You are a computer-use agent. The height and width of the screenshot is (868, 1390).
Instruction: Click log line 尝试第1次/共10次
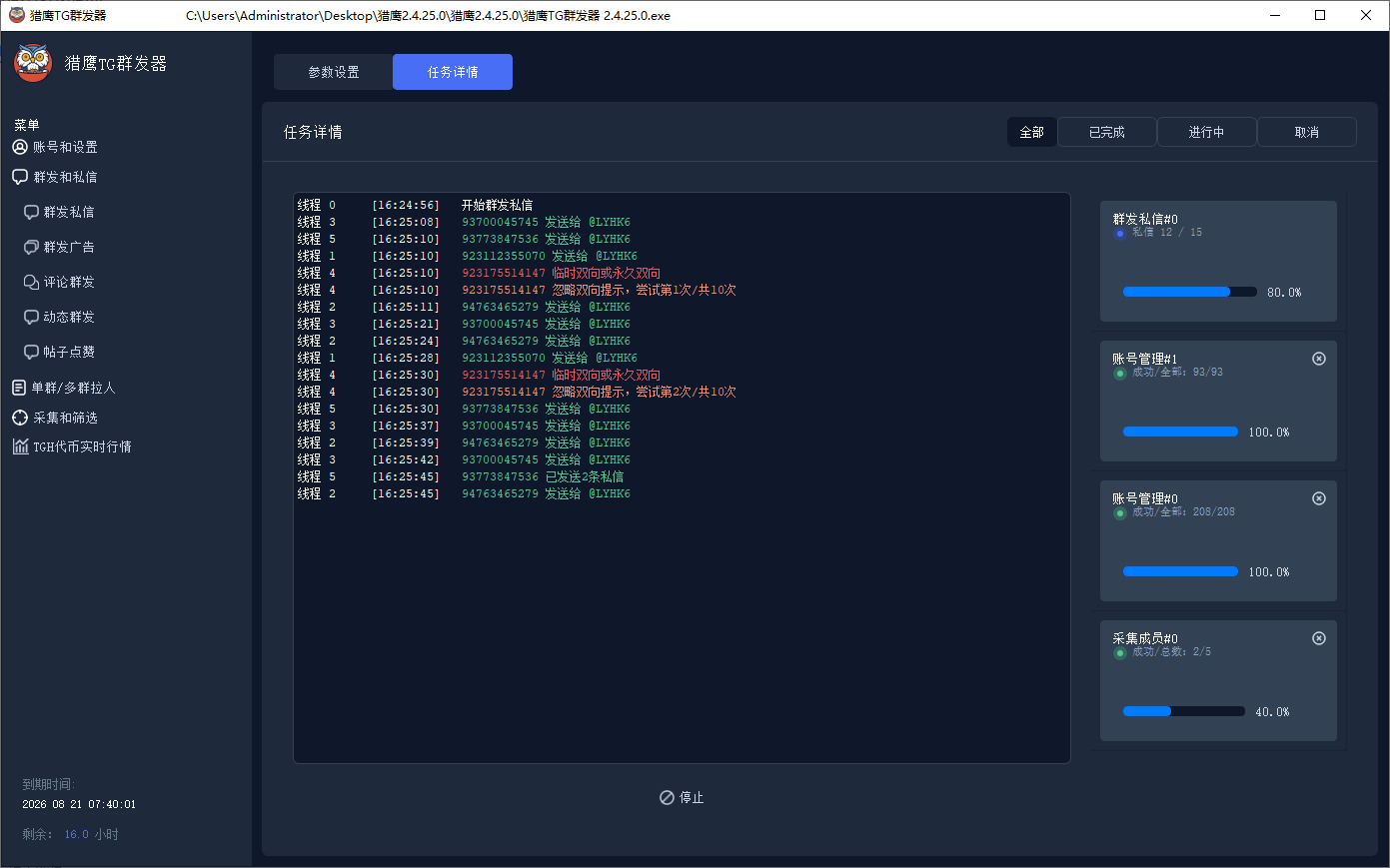(x=686, y=290)
